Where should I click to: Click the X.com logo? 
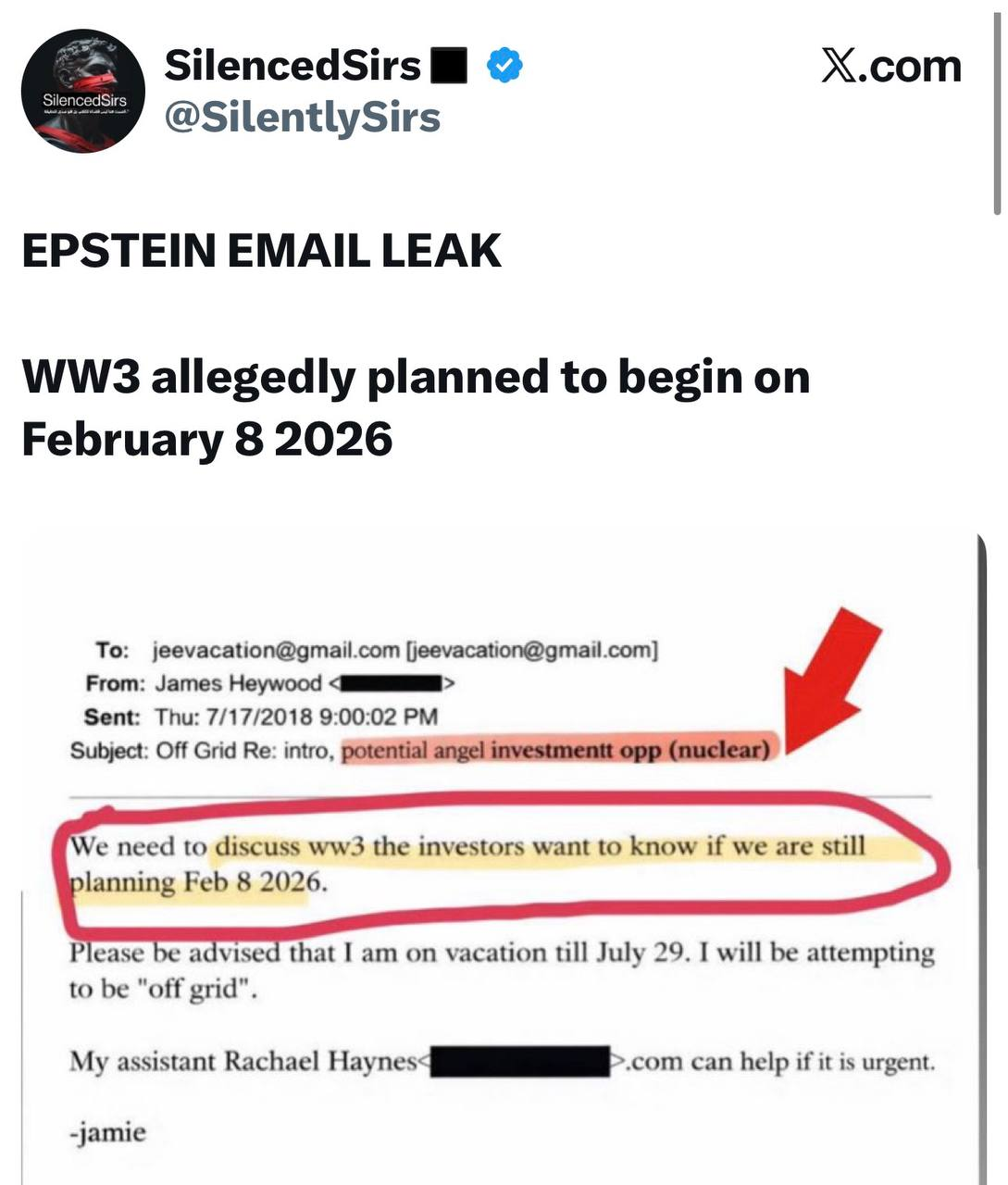[x=890, y=67]
